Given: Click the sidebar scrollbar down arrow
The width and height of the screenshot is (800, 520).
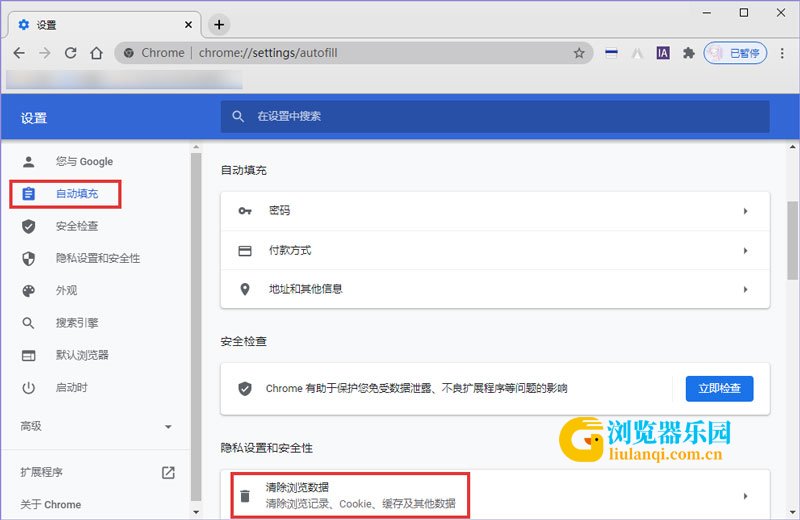Looking at the screenshot, I should [x=196, y=511].
